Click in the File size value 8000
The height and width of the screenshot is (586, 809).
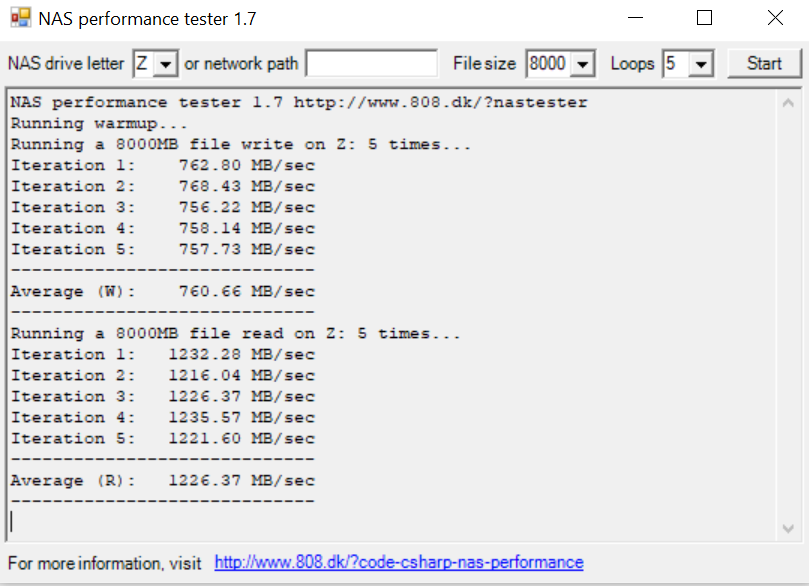[x=547, y=63]
